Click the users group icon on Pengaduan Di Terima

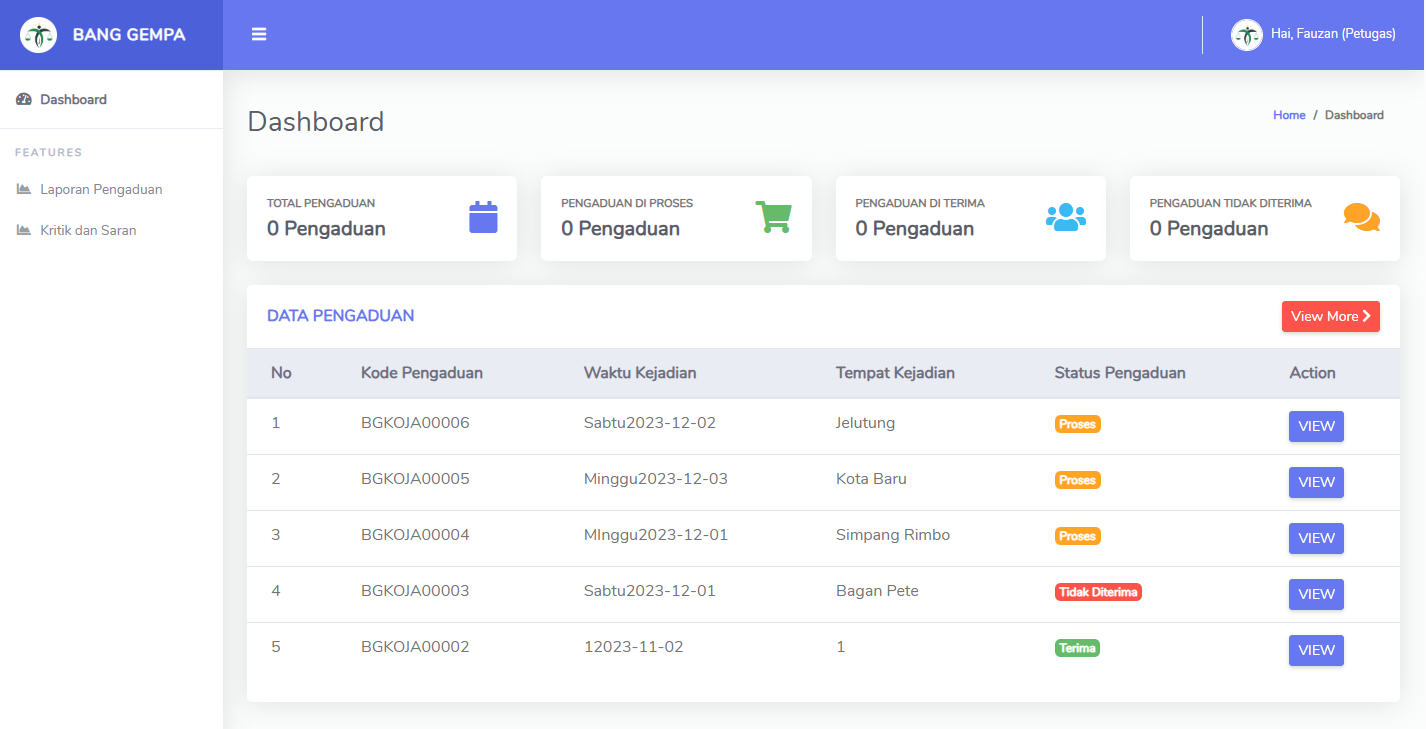[1065, 217]
